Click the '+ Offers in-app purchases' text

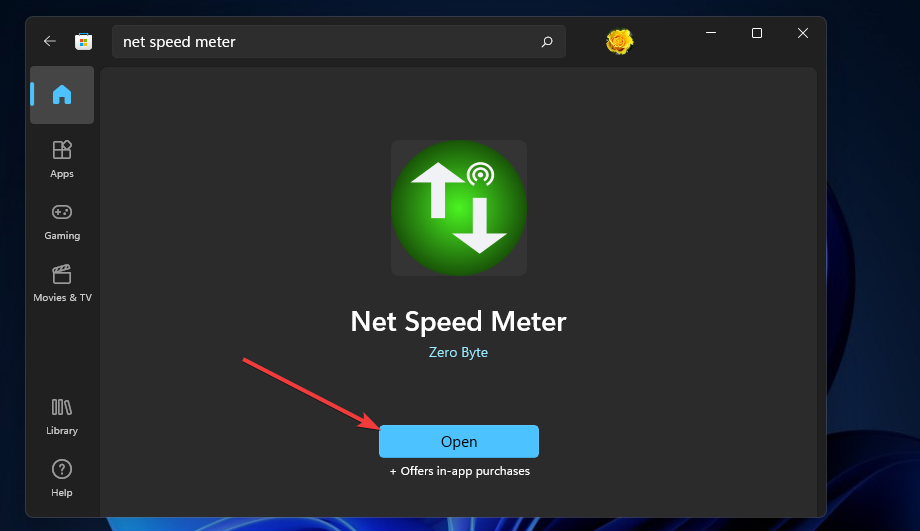click(459, 471)
